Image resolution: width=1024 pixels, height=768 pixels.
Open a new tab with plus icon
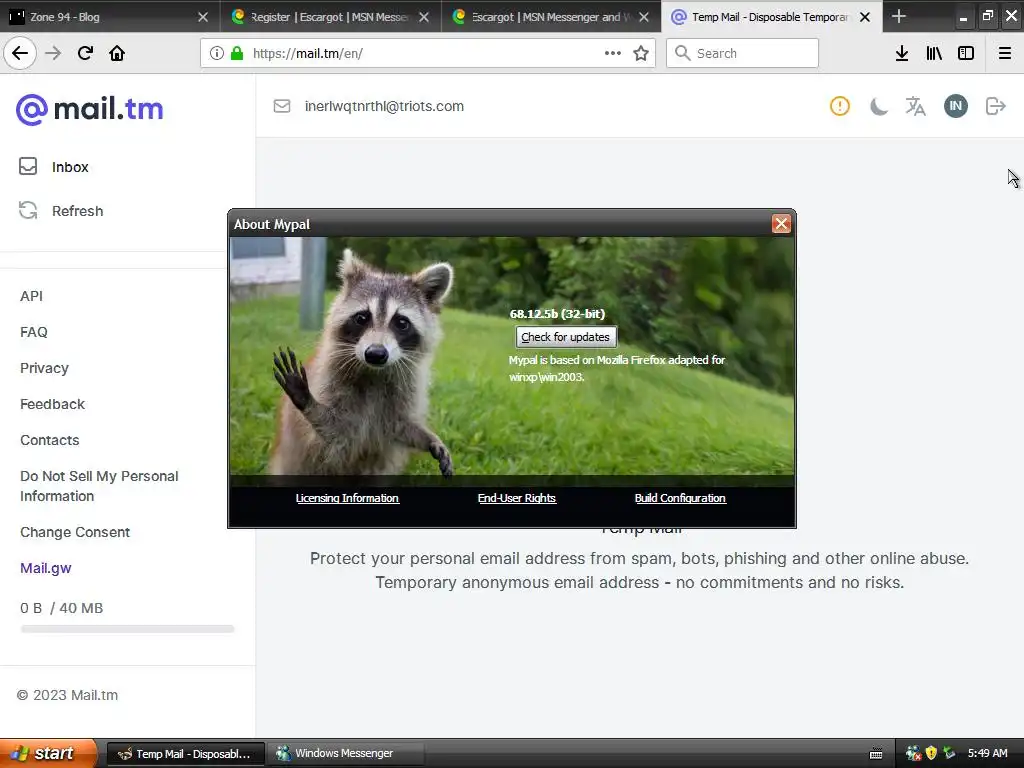point(899,16)
